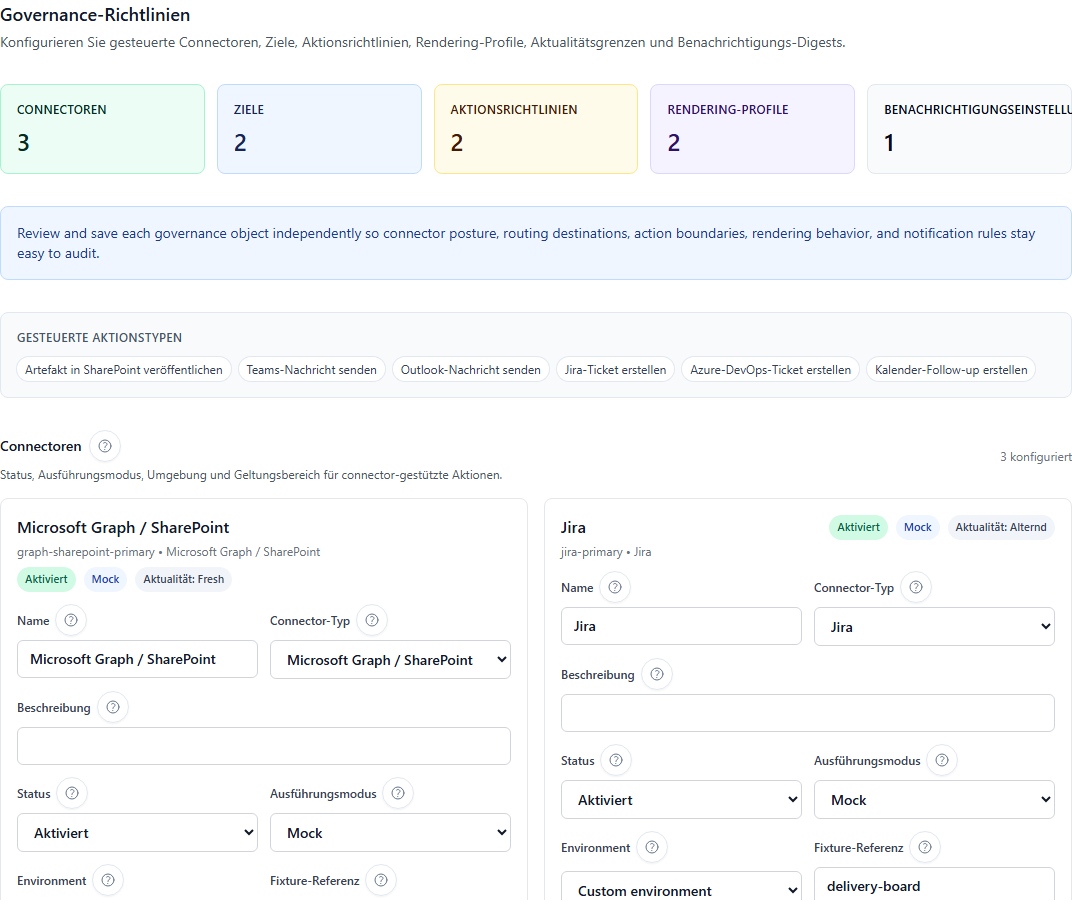Click the Jira Name input field
Image resolution: width=1072 pixels, height=912 pixels.
click(681, 627)
